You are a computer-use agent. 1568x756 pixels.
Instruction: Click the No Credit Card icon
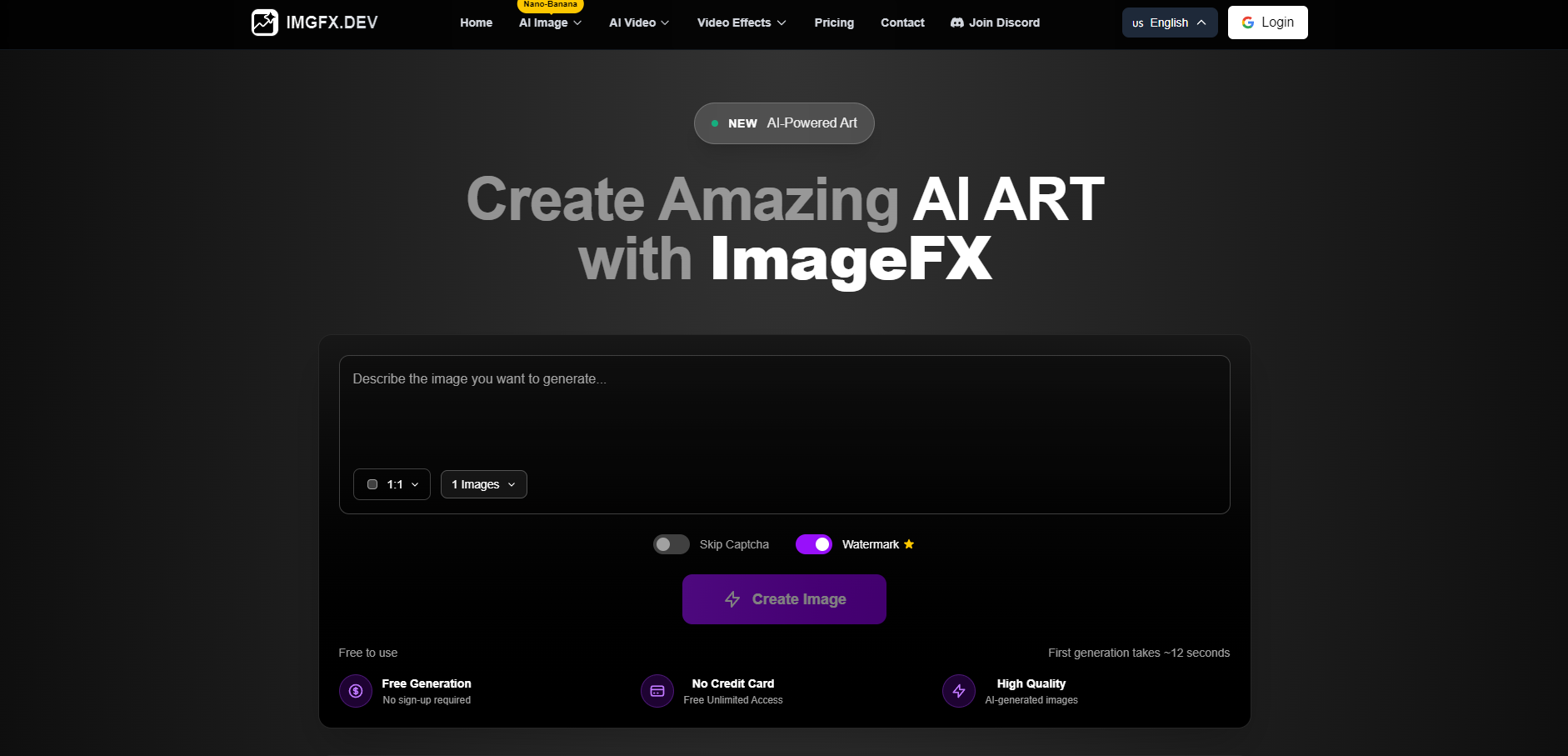[x=657, y=691]
